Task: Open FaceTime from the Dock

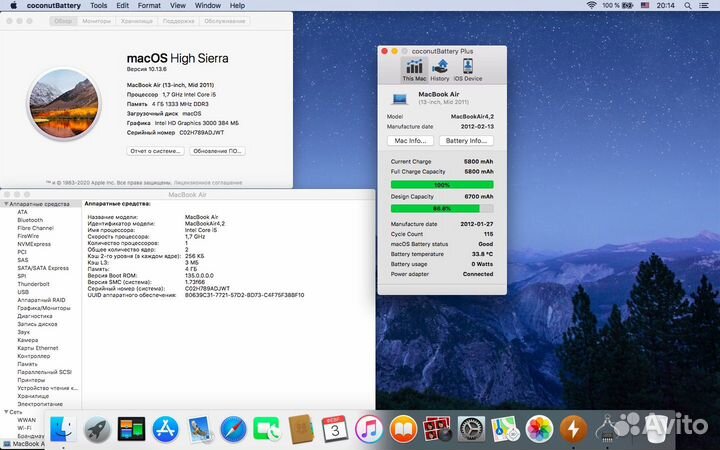Action: (267, 429)
